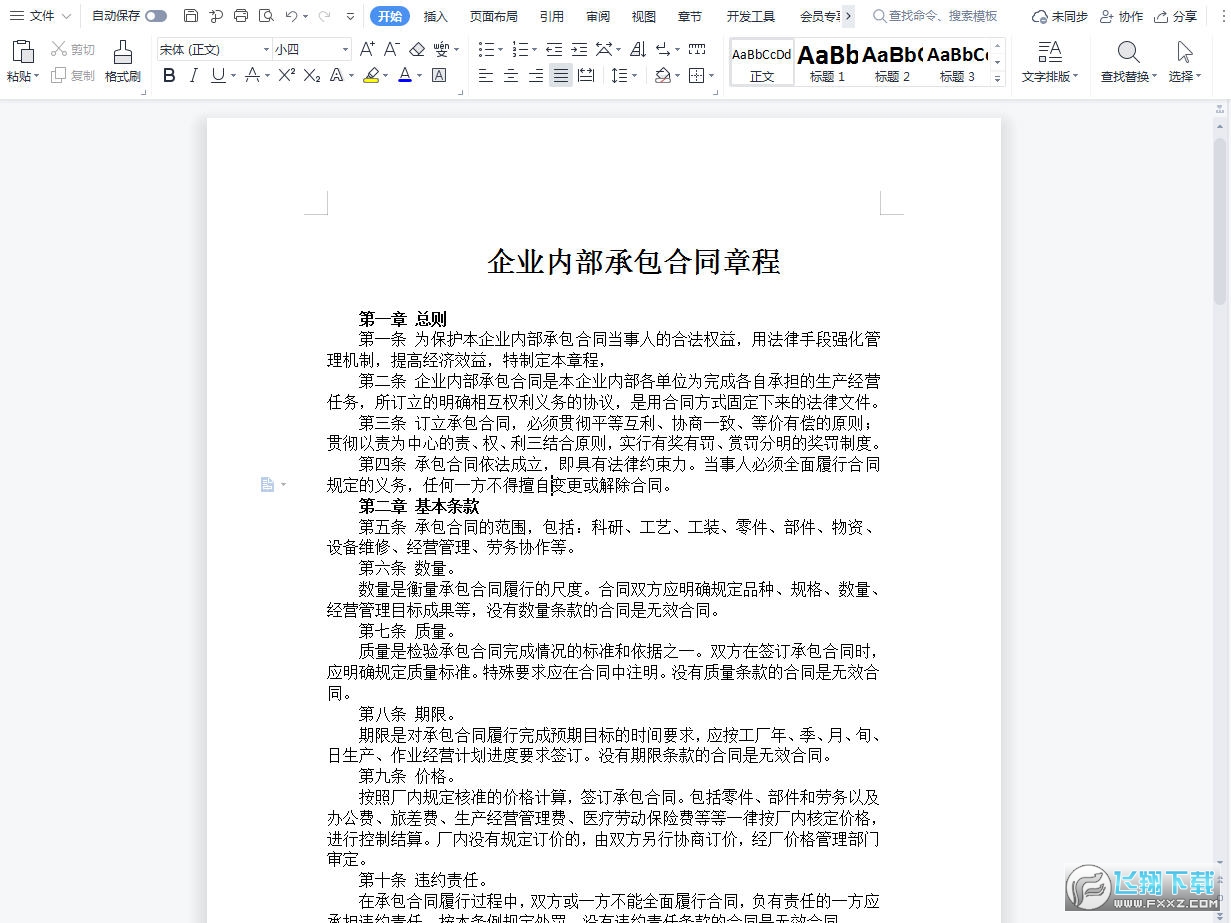Switch to the 章节 tab
Viewport: 1231px width, 923px height.
[x=690, y=16]
